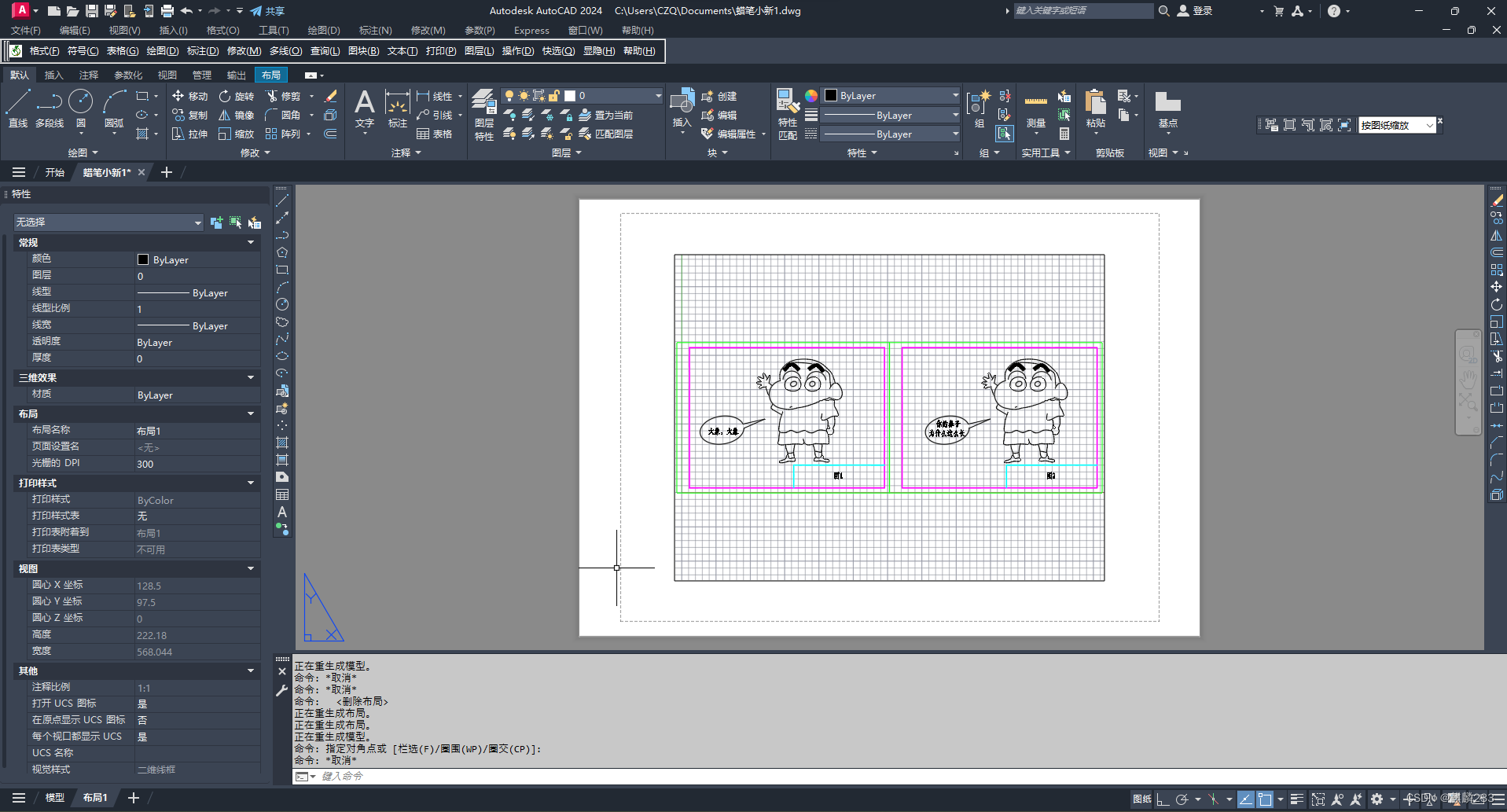This screenshot has height=812, width=1507.
Task: Open the 文件(F) menu
Action: tap(25, 31)
